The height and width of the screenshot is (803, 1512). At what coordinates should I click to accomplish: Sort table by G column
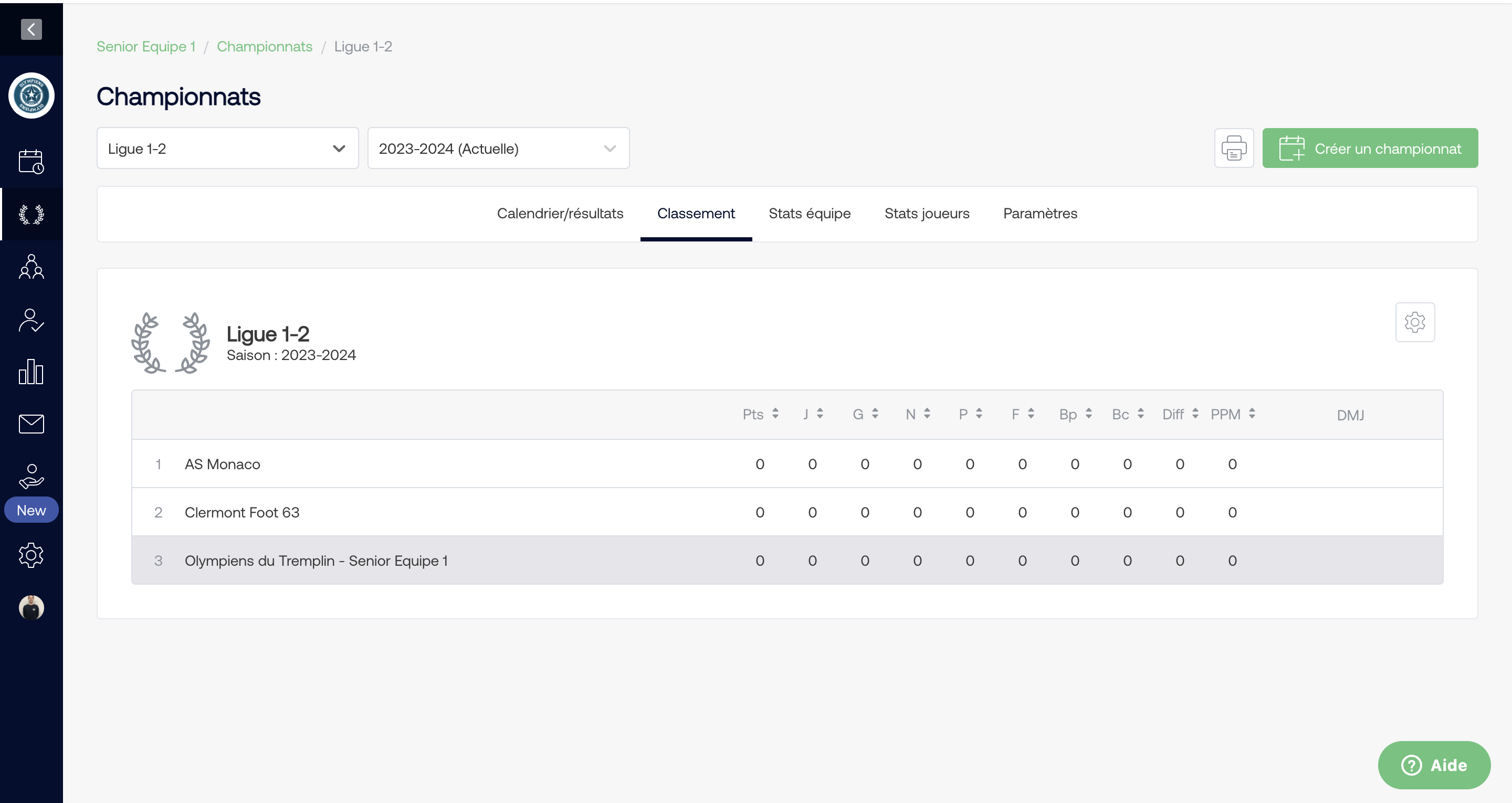pos(865,414)
